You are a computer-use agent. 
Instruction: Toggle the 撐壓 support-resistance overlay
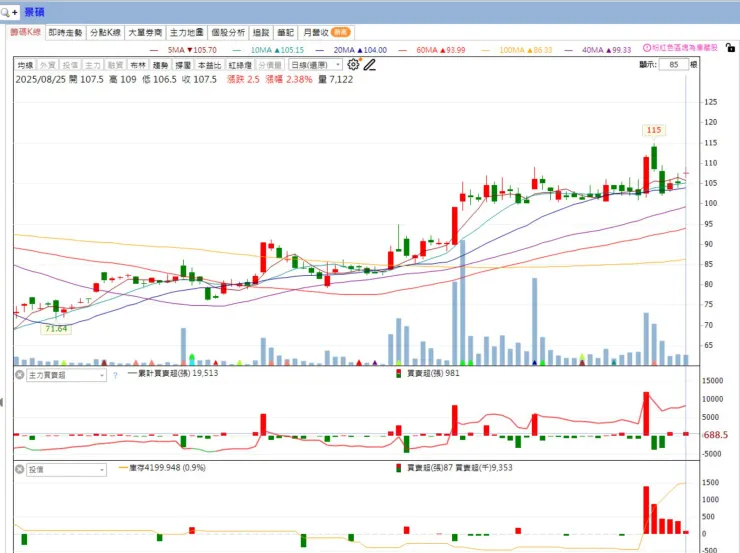[x=183, y=65]
